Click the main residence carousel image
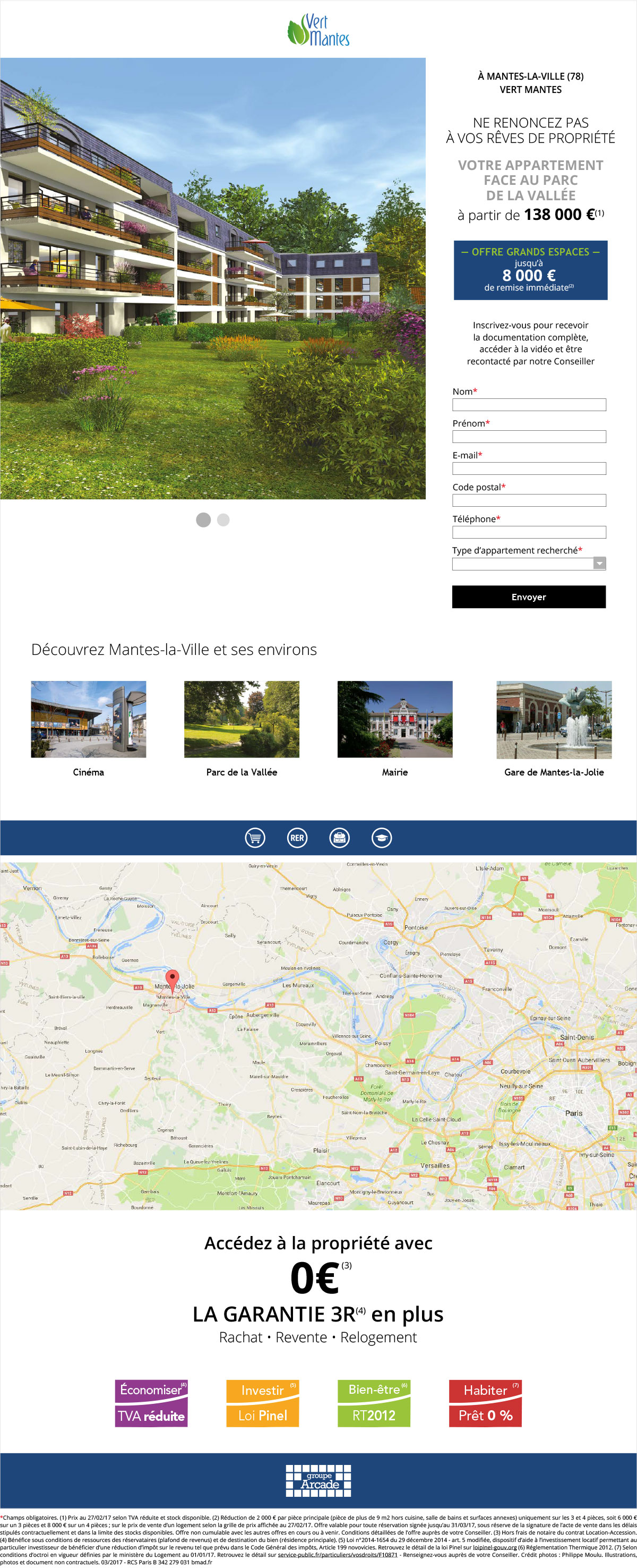The image size is (637, 1568). pyautogui.click(x=212, y=278)
